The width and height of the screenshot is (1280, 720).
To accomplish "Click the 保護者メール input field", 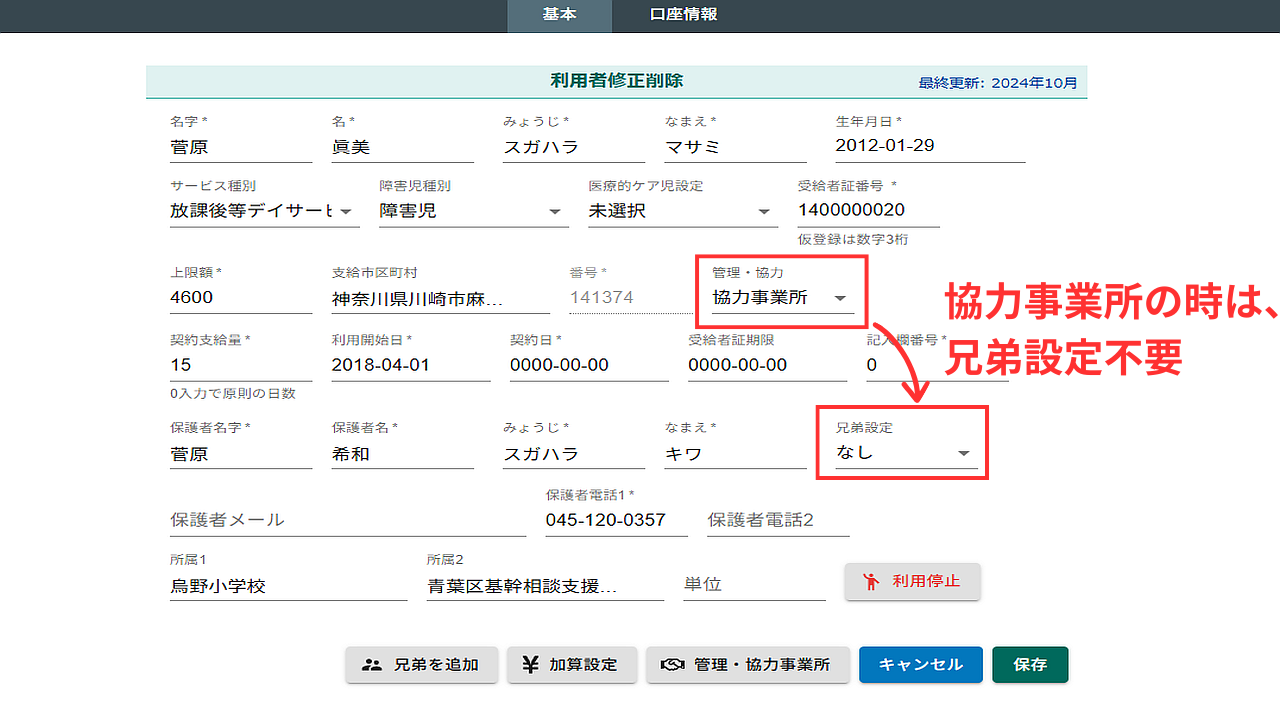I will (347, 520).
